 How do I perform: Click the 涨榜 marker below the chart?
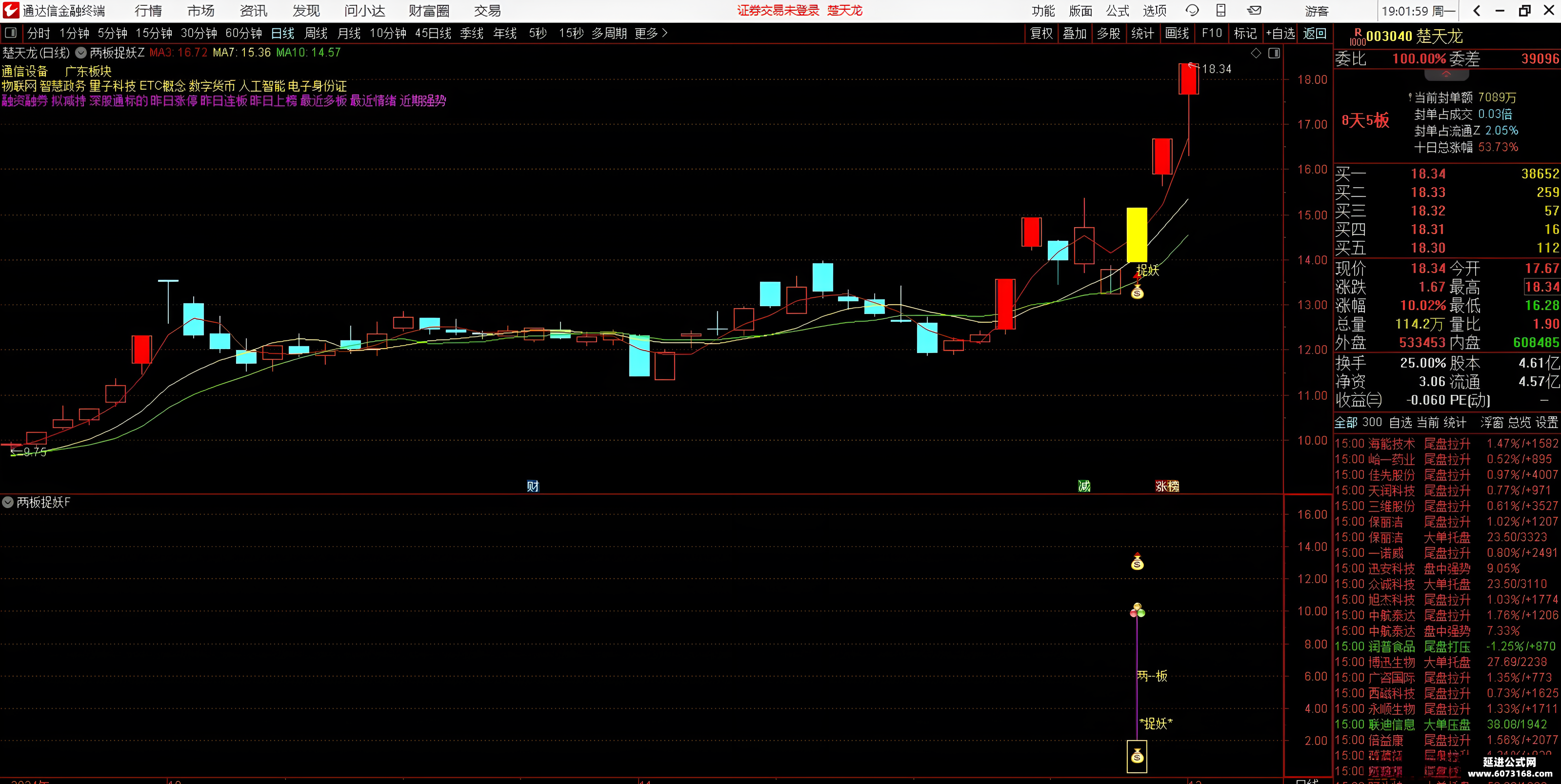pyautogui.click(x=1167, y=486)
